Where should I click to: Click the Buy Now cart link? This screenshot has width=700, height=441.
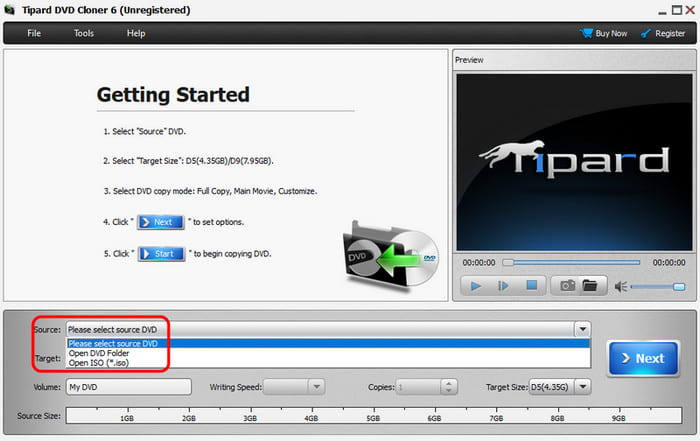604,33
